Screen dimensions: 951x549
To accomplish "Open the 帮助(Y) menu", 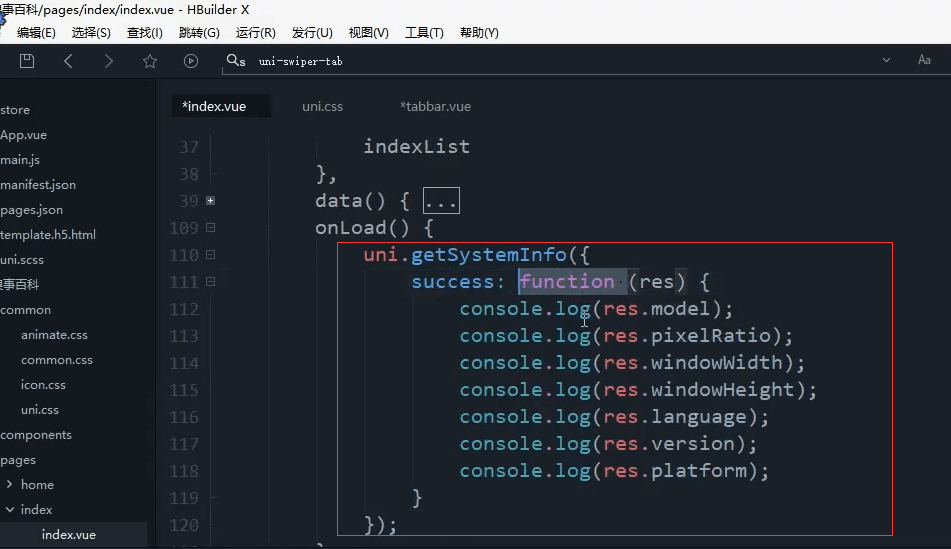I will [x=479, y=33].
